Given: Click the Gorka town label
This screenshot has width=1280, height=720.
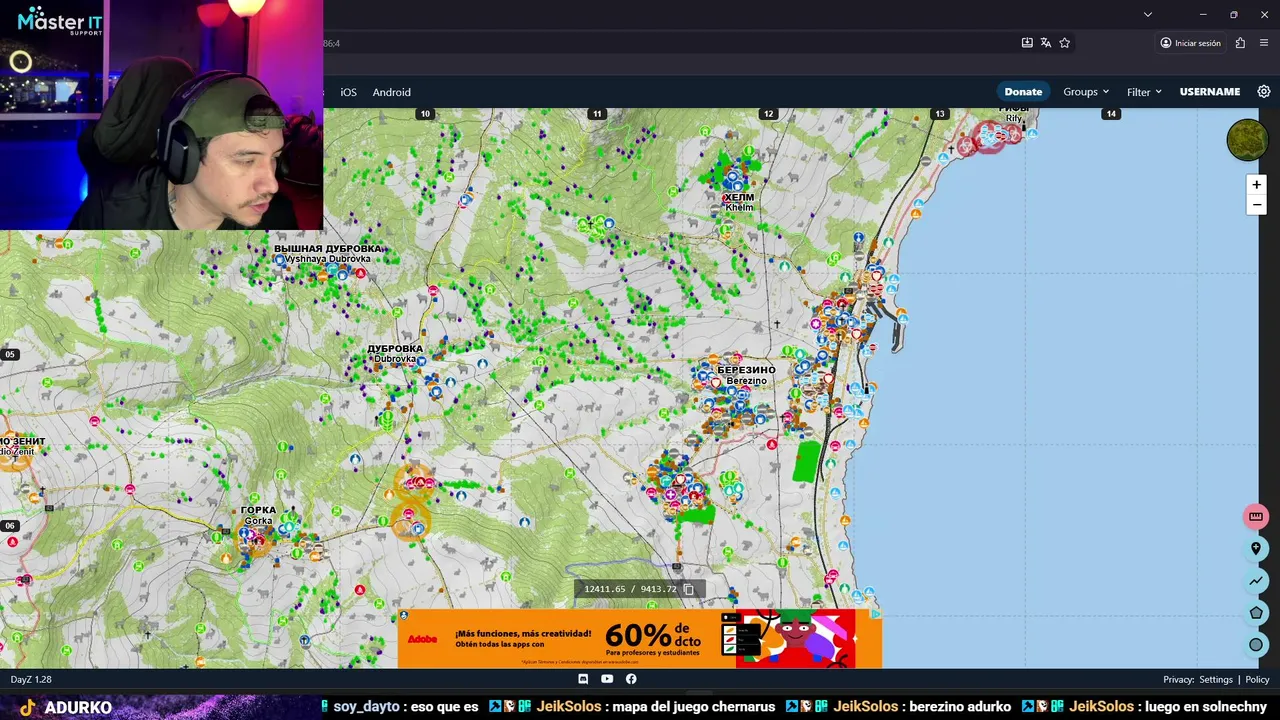Looking at the screenshot, I should (x=258, y=515).
